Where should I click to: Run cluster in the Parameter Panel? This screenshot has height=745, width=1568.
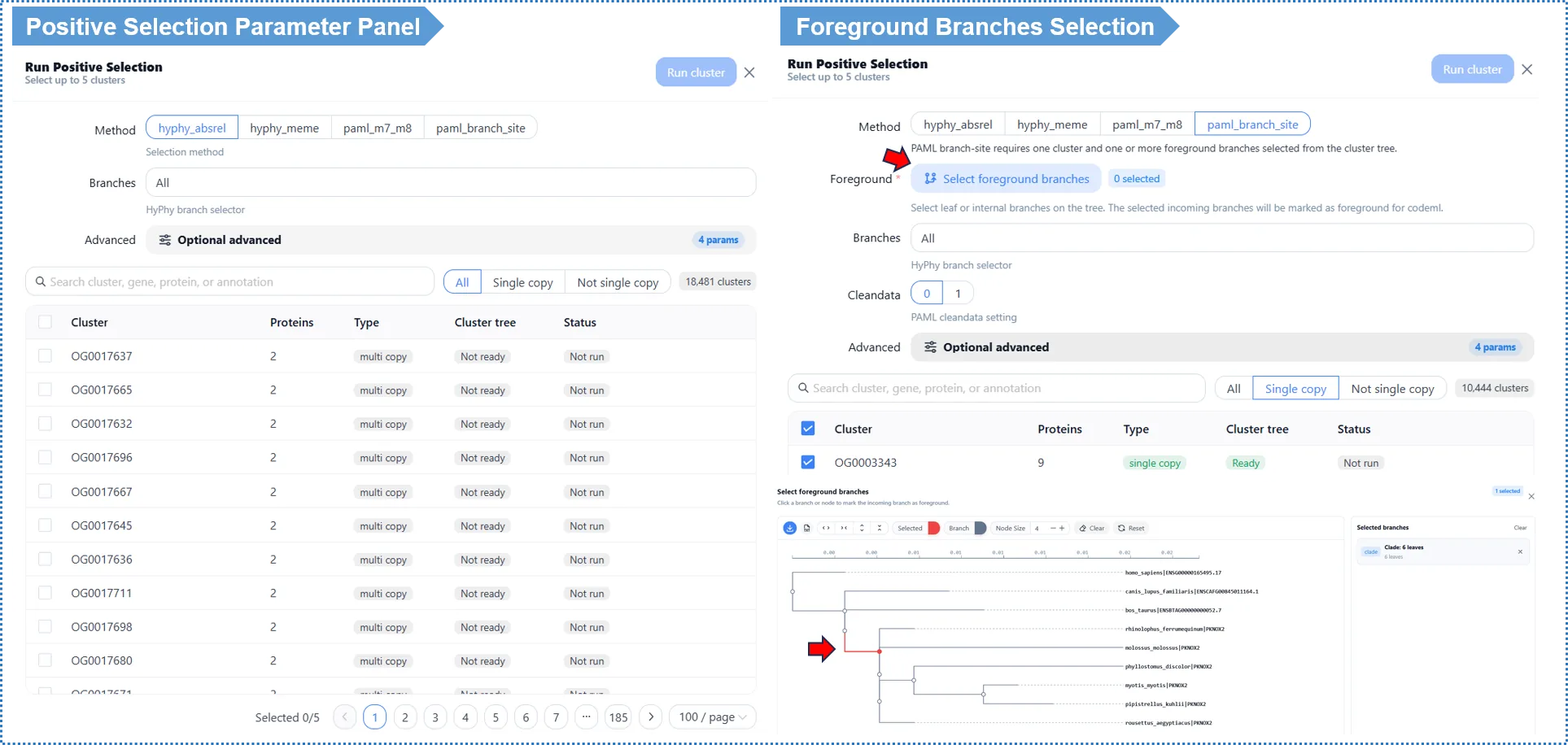(696, 72)
